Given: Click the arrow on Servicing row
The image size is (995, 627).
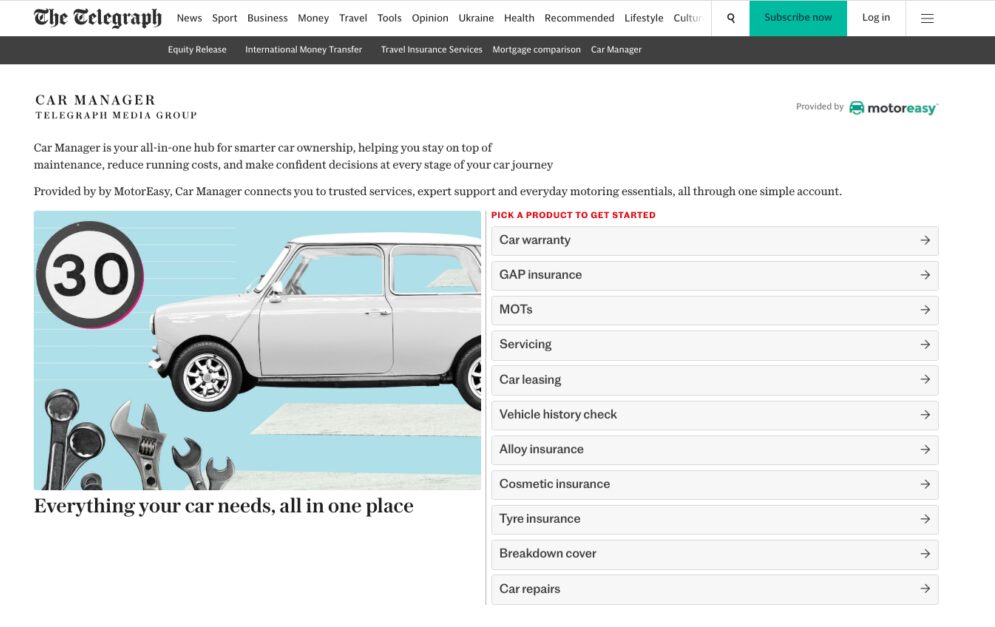Looking at the screenshot, I should coord(925,345).
